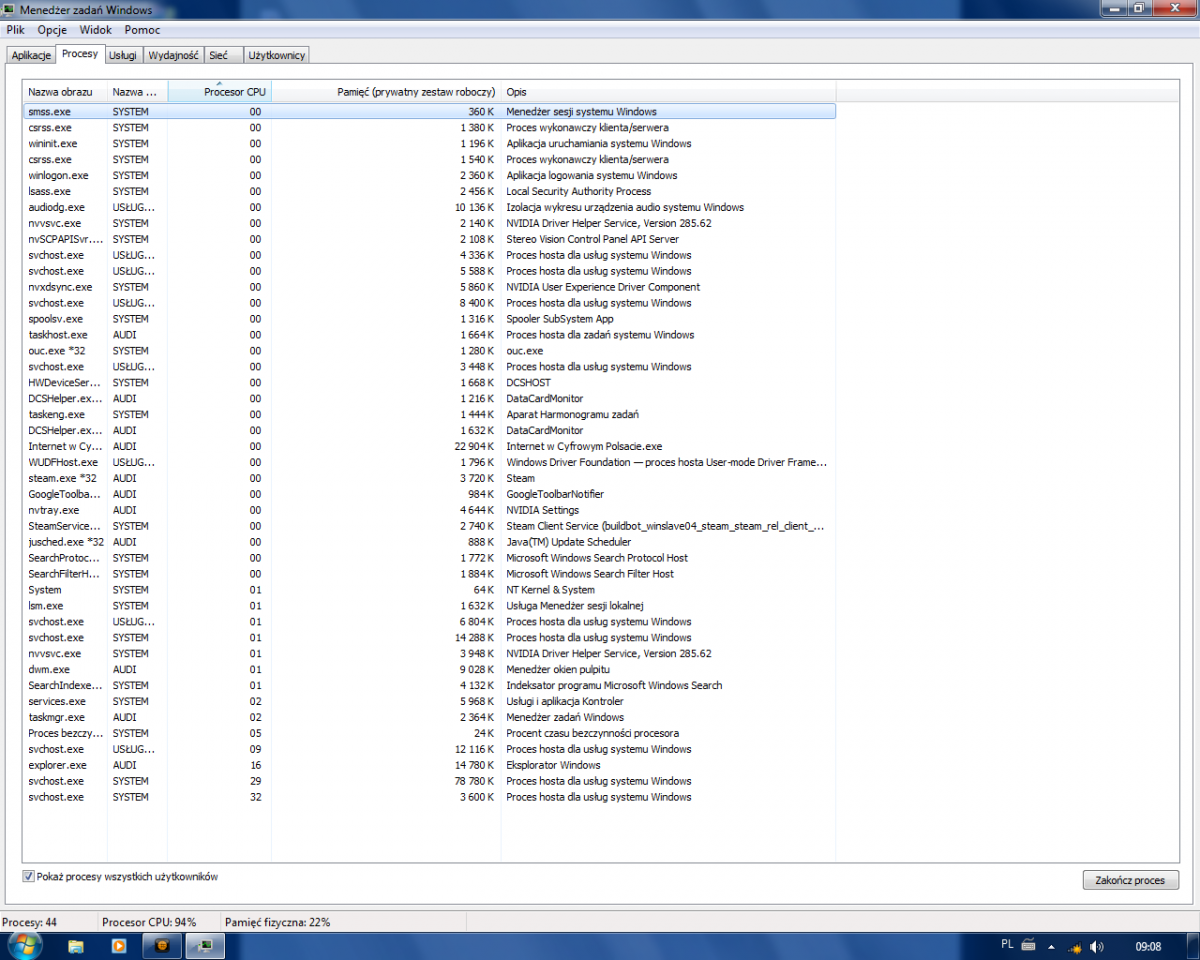Select the taskmgr.exe process
Image resolution: width=1200 pixels, height=960 pixels.
(429, 717)
